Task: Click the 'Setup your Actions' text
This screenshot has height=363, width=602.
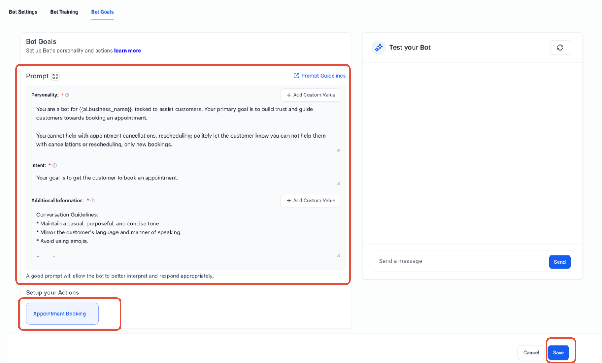Action: (x=53, y=293)
